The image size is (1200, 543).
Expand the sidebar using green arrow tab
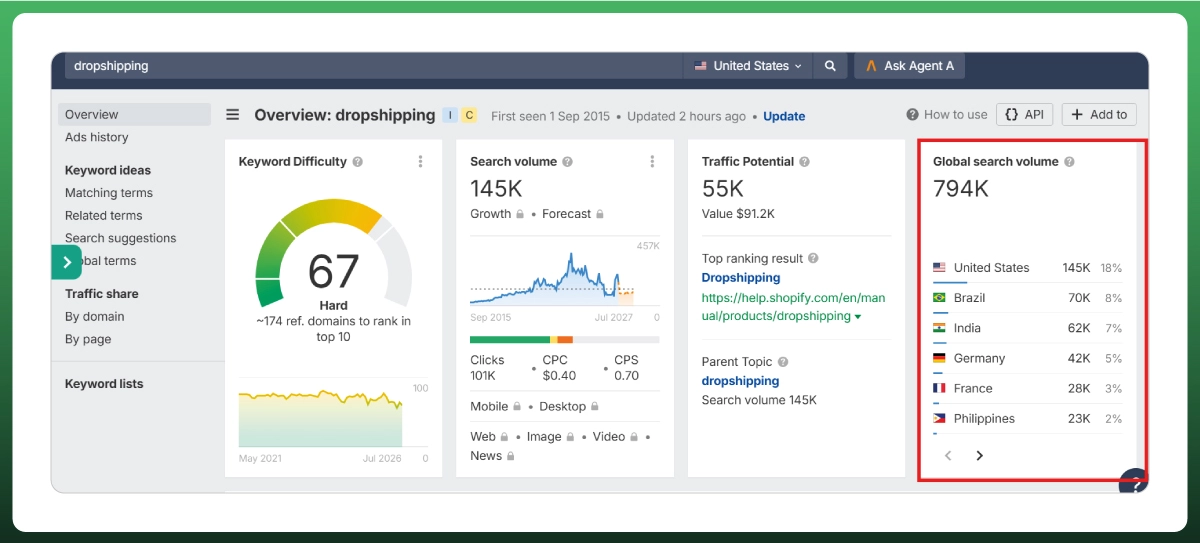pyautogui.click(x=66, y=262)
